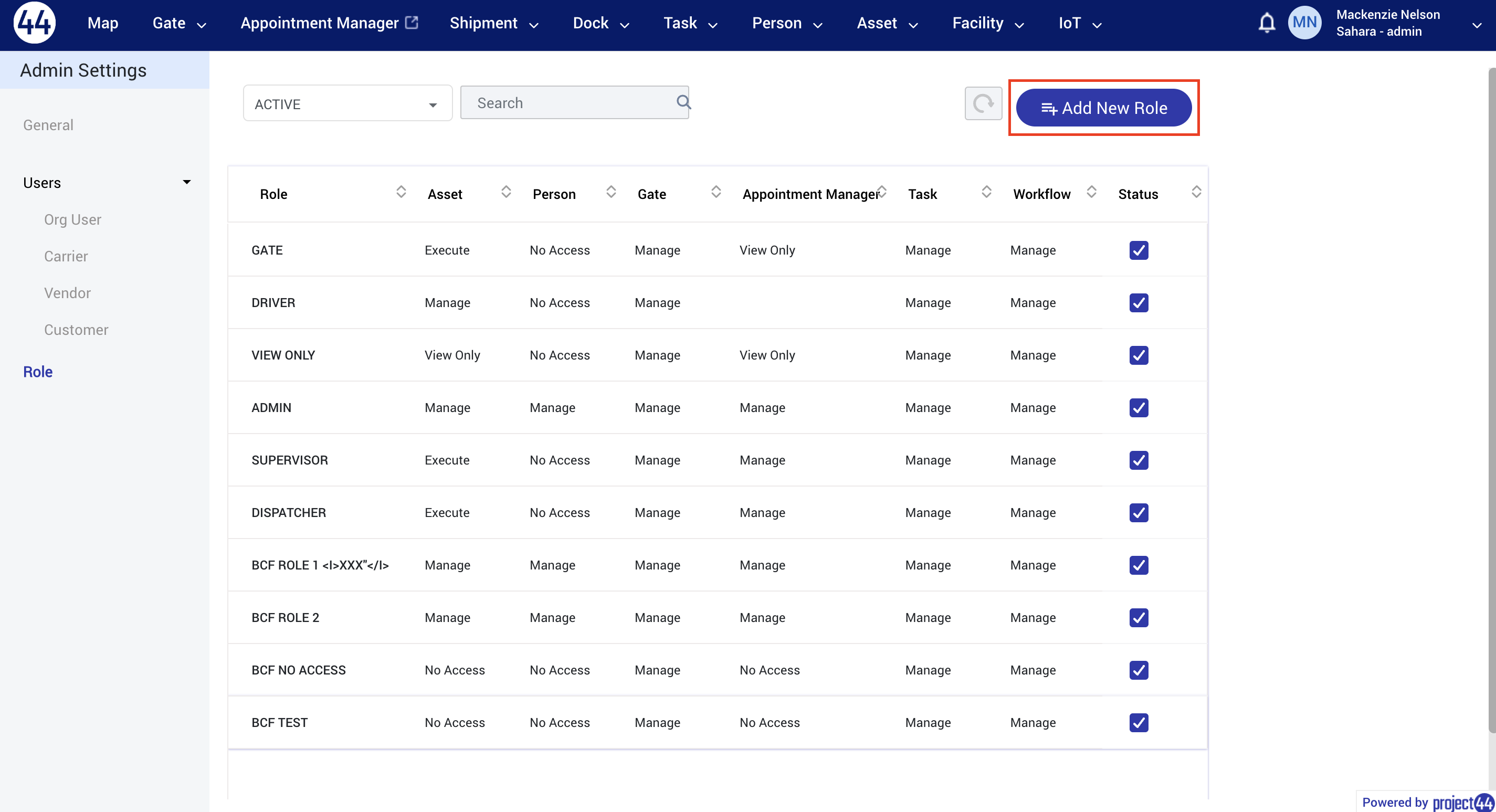Toggle status checkbox for ADMIN role

click(x=1138, y=408)
